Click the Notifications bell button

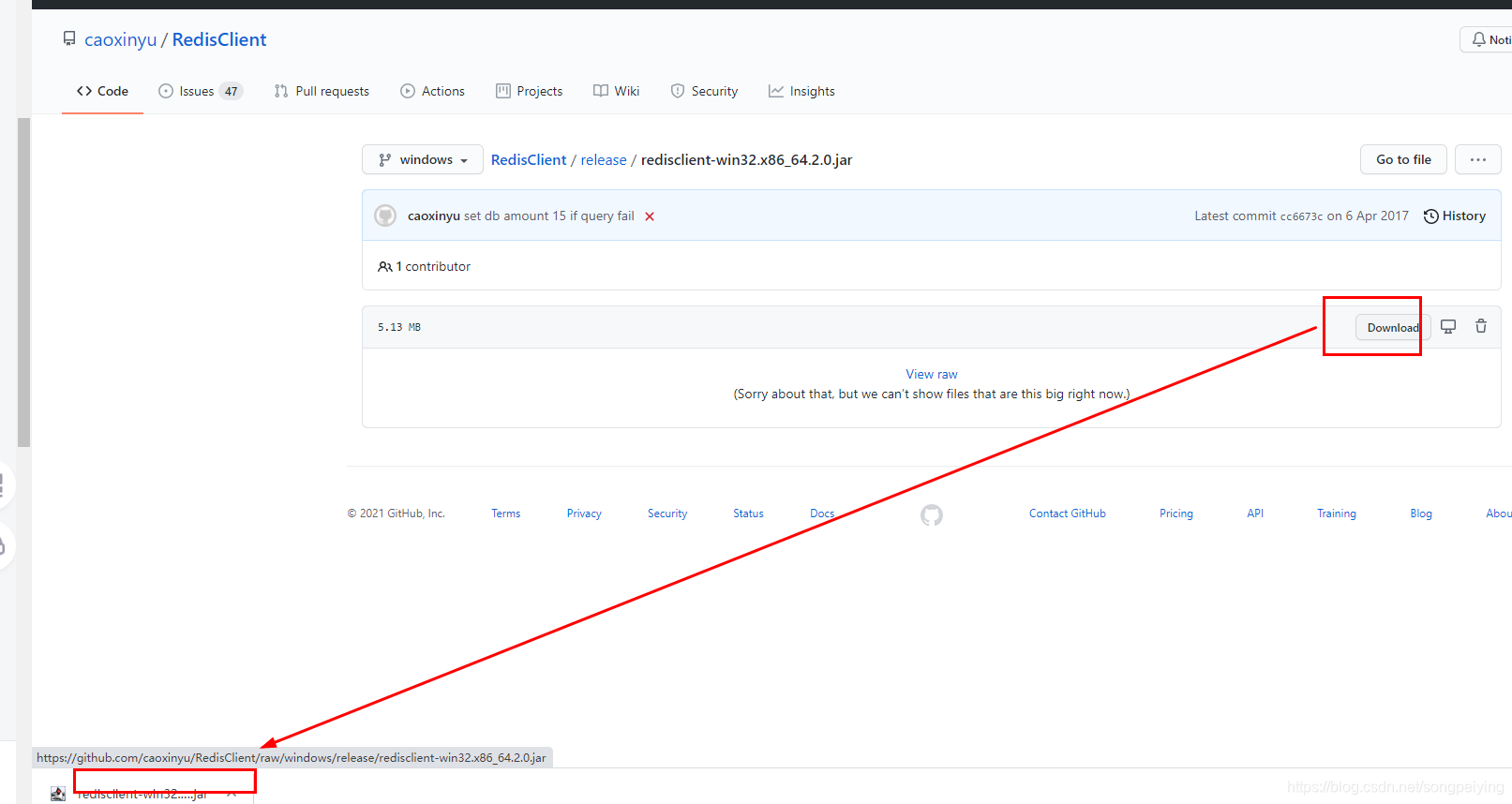[1487, 39]
